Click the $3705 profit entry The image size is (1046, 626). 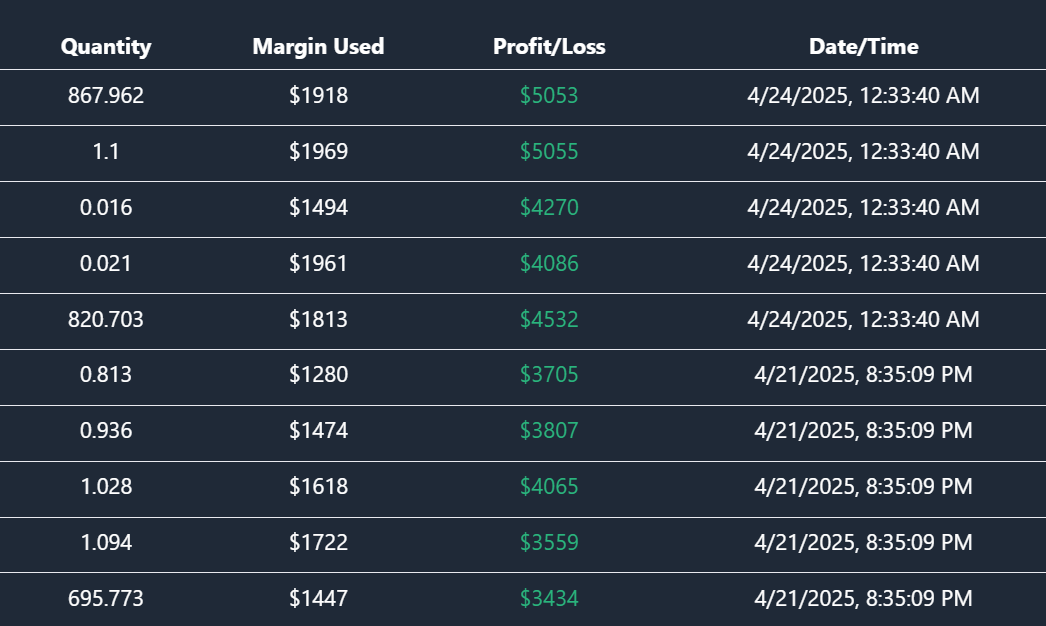pos(549,375)
